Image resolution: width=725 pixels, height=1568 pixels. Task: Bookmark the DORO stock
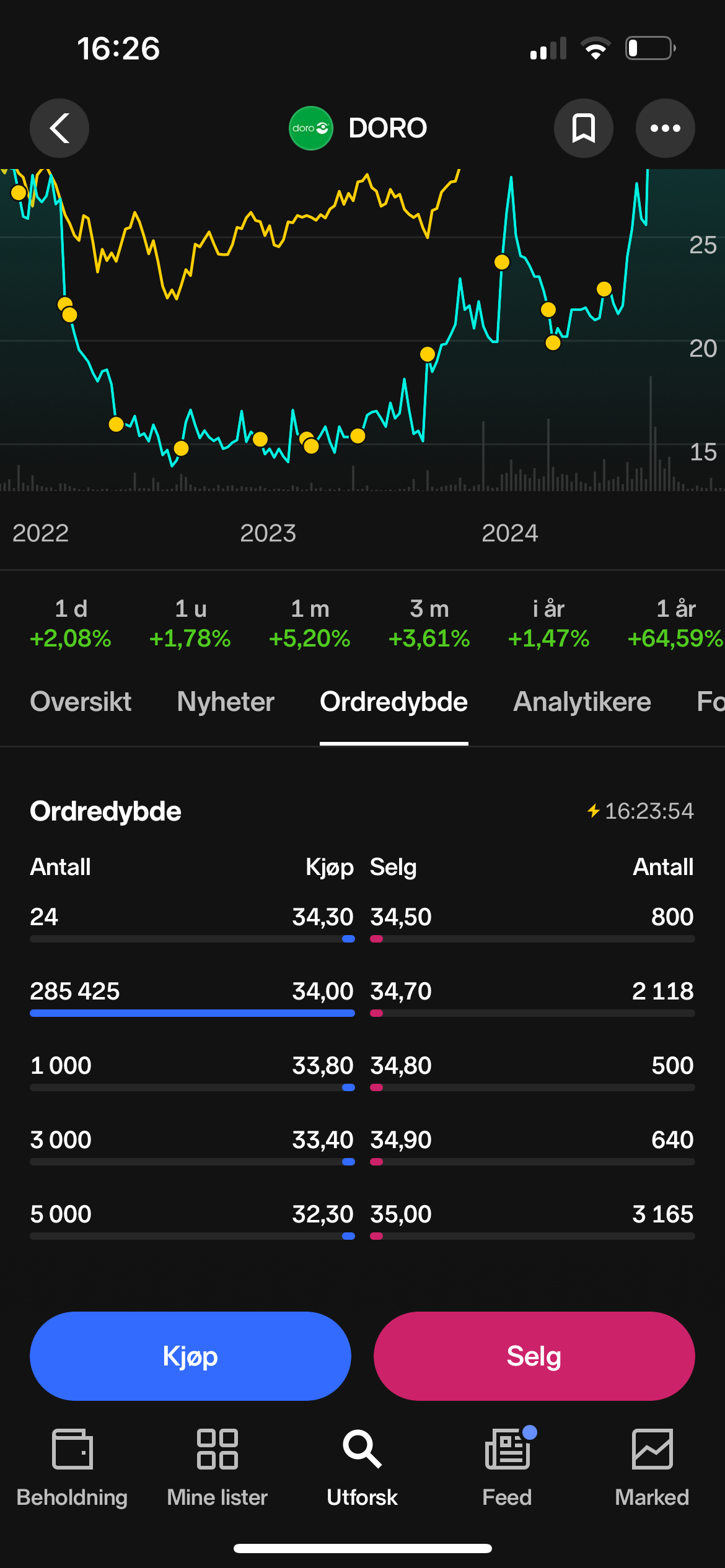tap(583, 128)
